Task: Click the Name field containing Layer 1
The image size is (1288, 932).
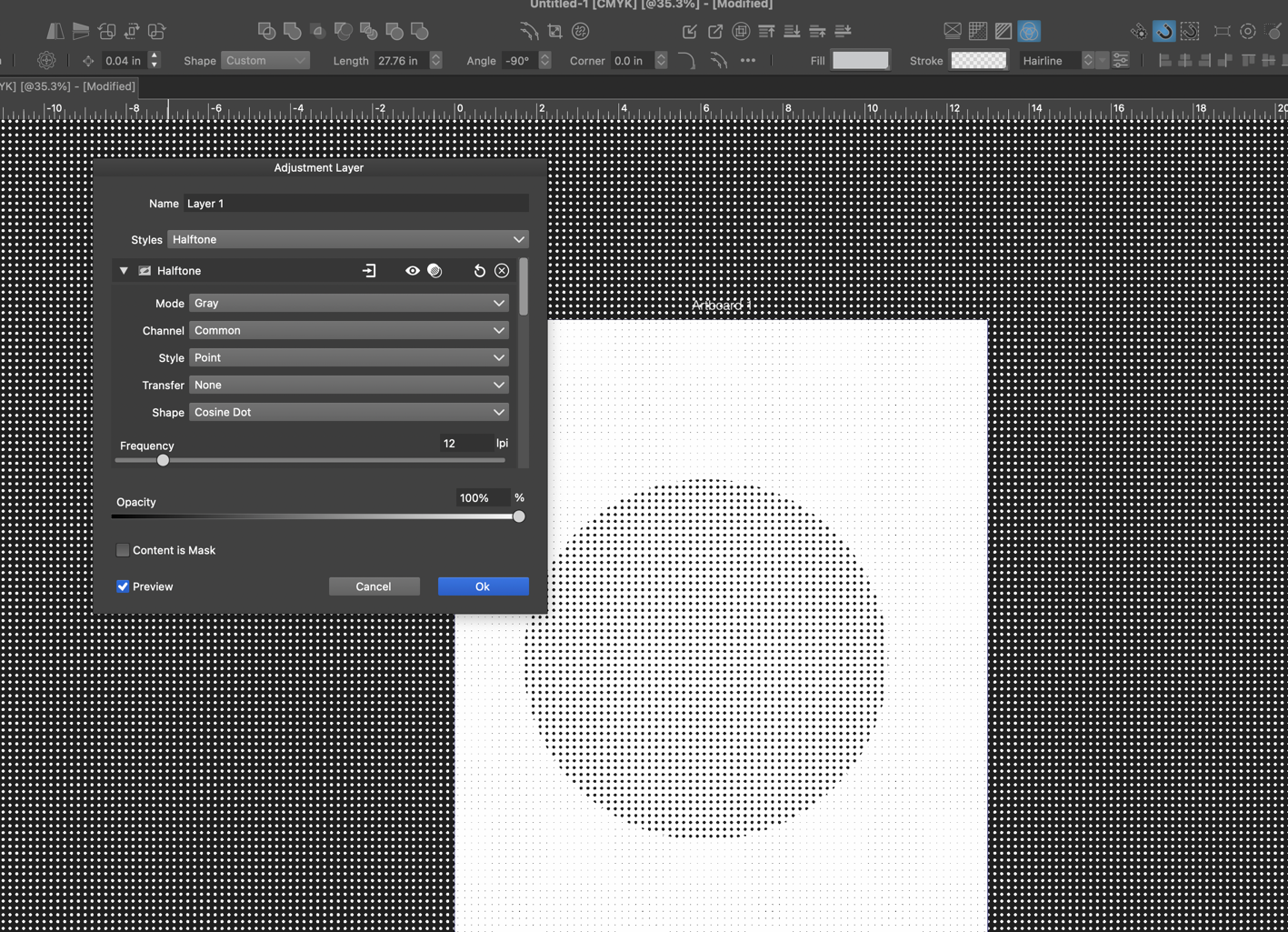Action: (355, 204)
